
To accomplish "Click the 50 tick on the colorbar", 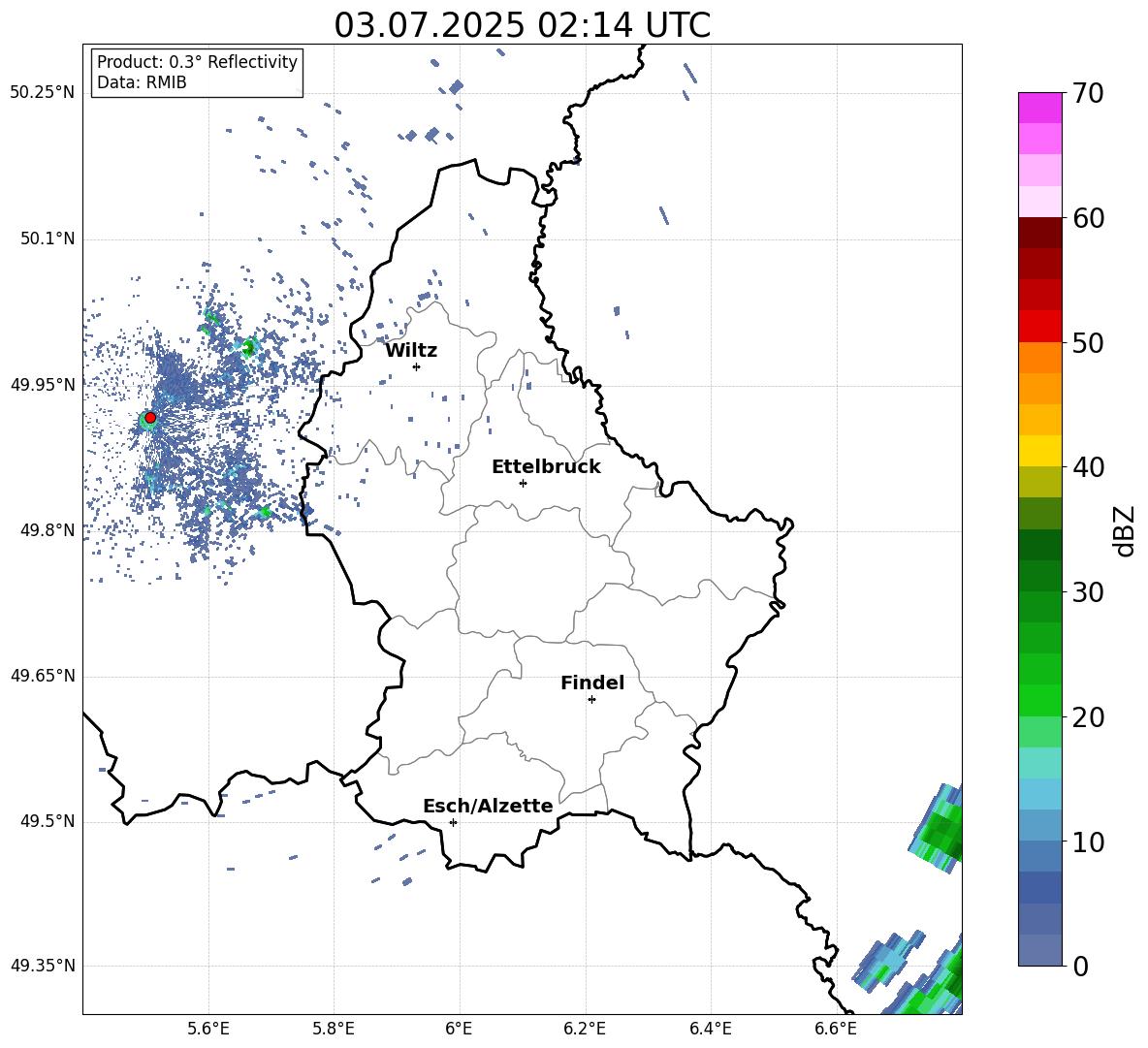I will (1088, 342).
